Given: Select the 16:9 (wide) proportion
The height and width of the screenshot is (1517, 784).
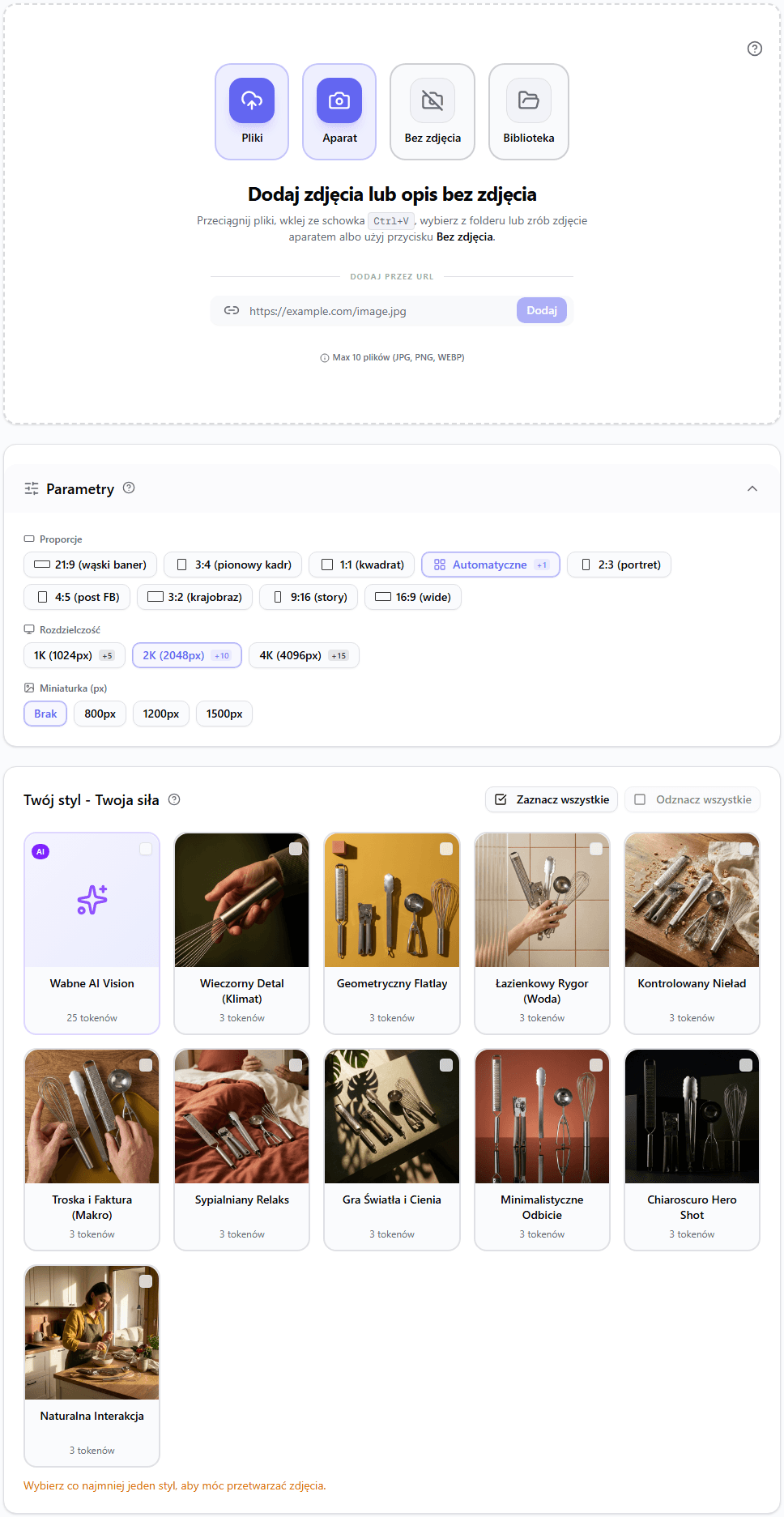Looking at the screenshot, I should pos(413,597).
